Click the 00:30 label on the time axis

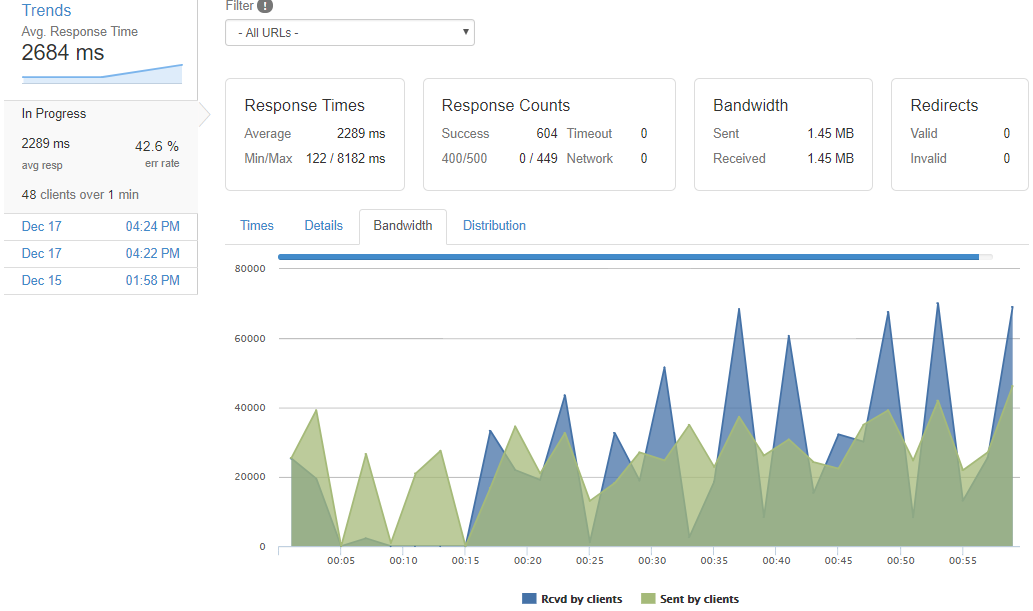pos(652,561)
